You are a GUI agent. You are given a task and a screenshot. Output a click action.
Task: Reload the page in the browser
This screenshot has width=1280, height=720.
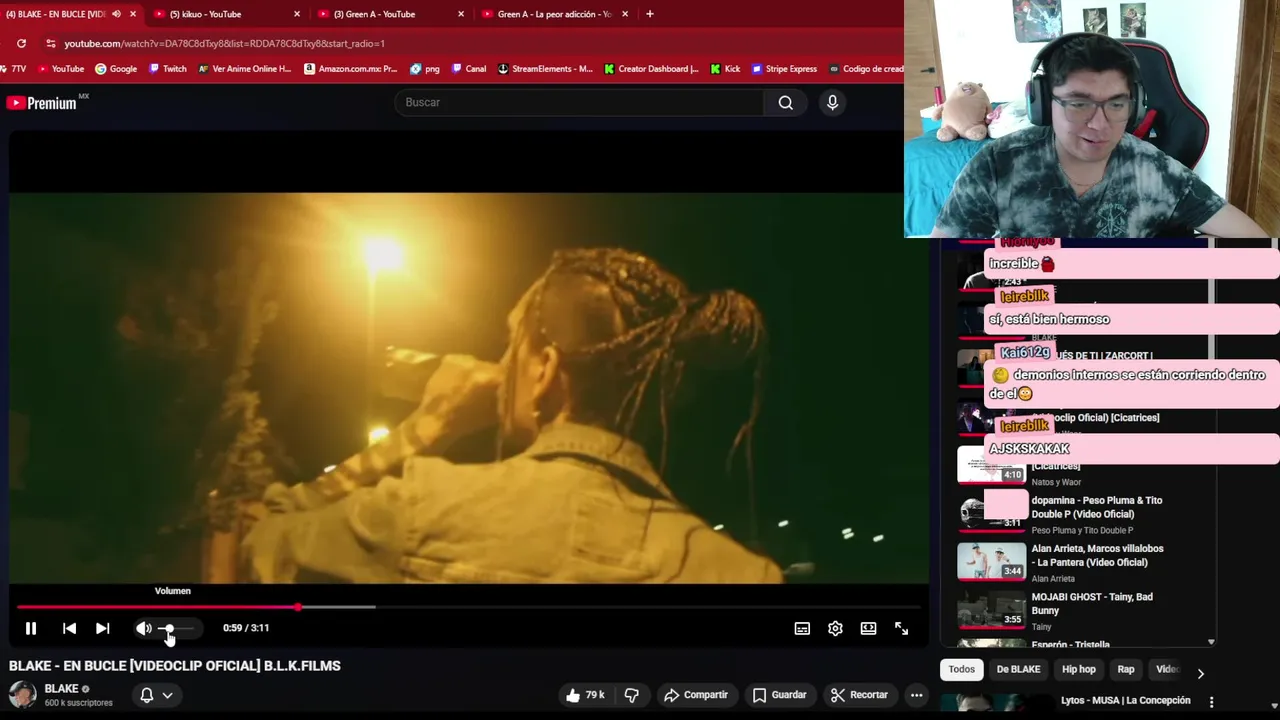21,43
